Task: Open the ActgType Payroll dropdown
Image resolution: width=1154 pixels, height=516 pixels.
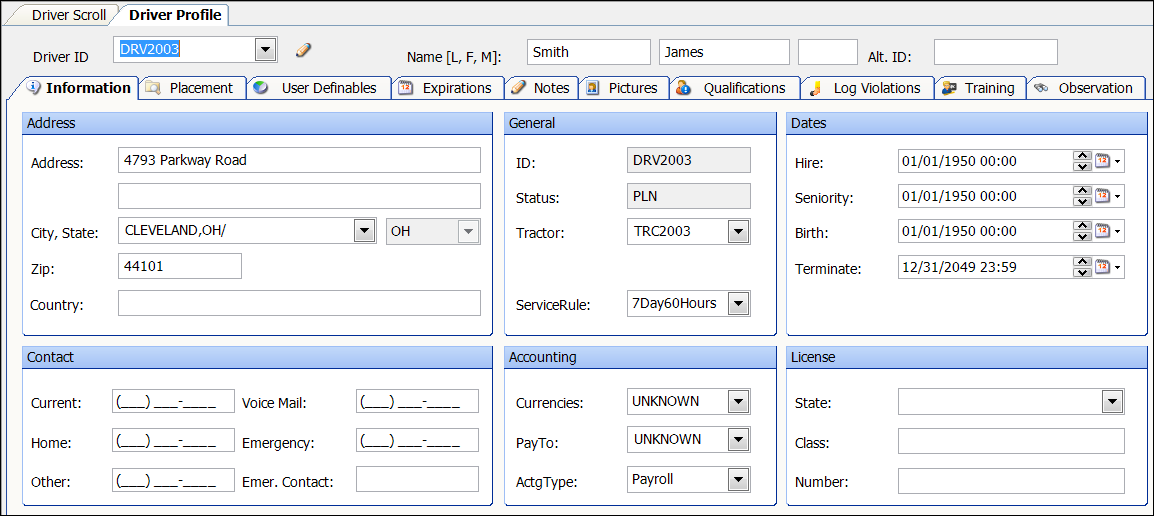Action: (738, 480)
